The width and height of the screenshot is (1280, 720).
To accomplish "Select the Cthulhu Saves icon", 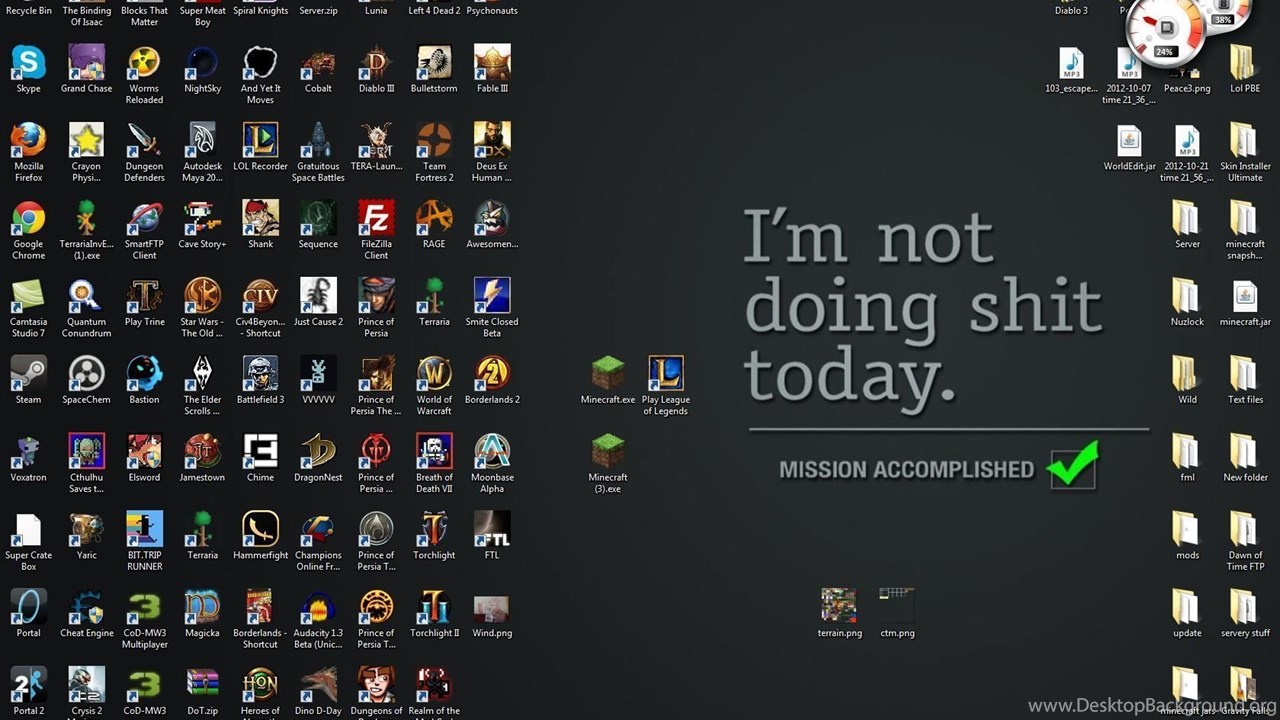I will 86,452.
